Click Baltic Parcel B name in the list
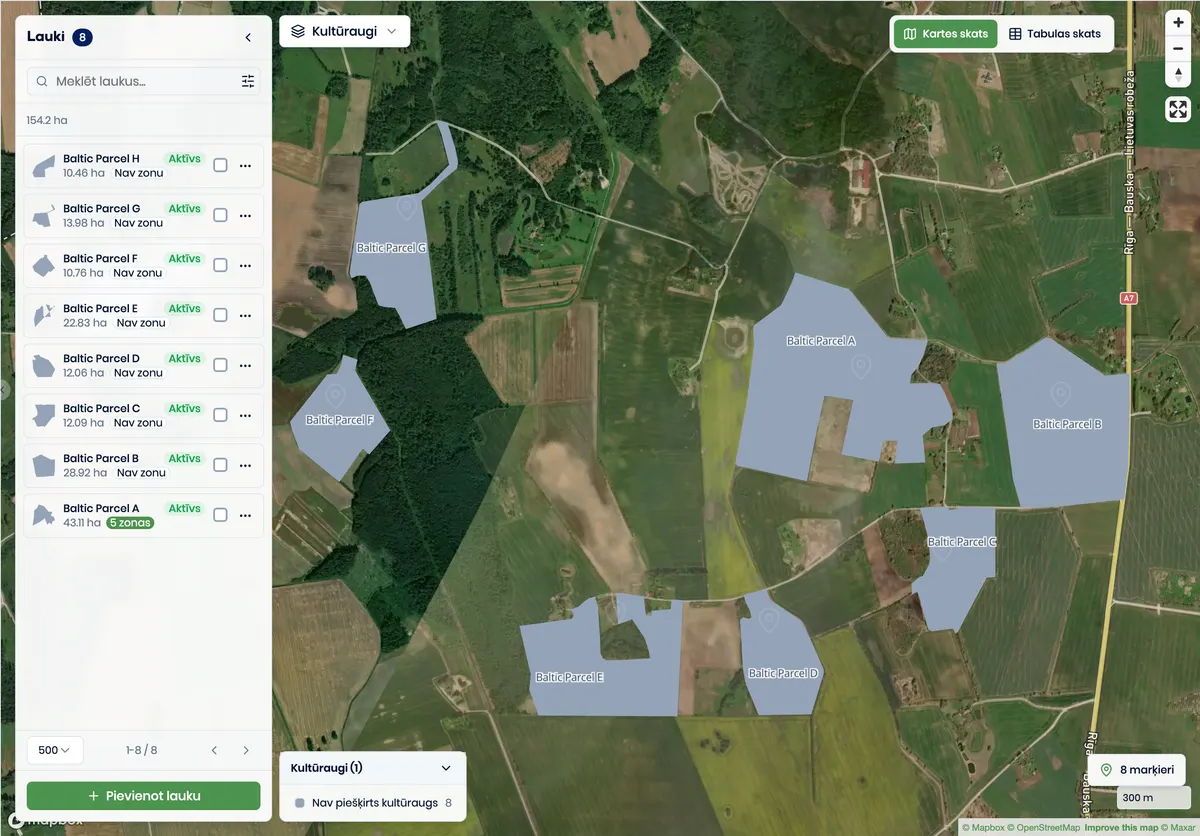The height and width of the screenshot is (836, 1200). pos(100,458)
